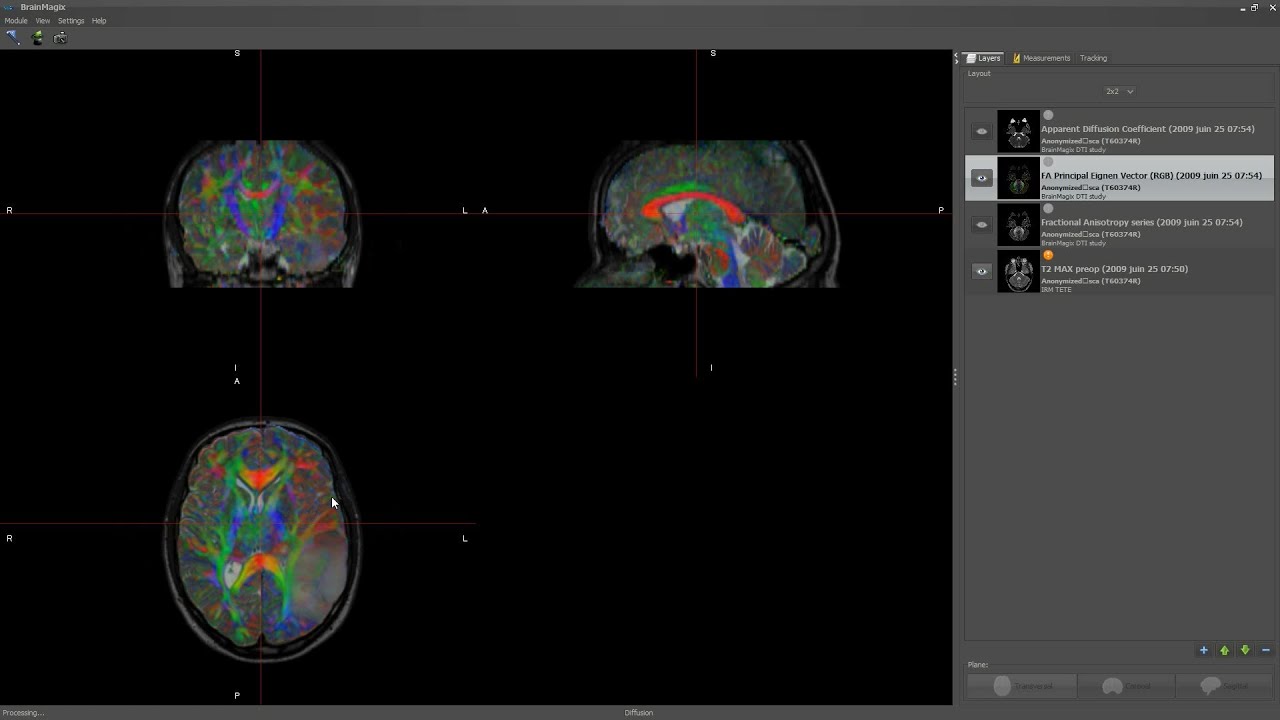Image resolution: width=1280 pixels, height=720 pixels.
Task: Open the Settings menu
Action: coord(71,20)
